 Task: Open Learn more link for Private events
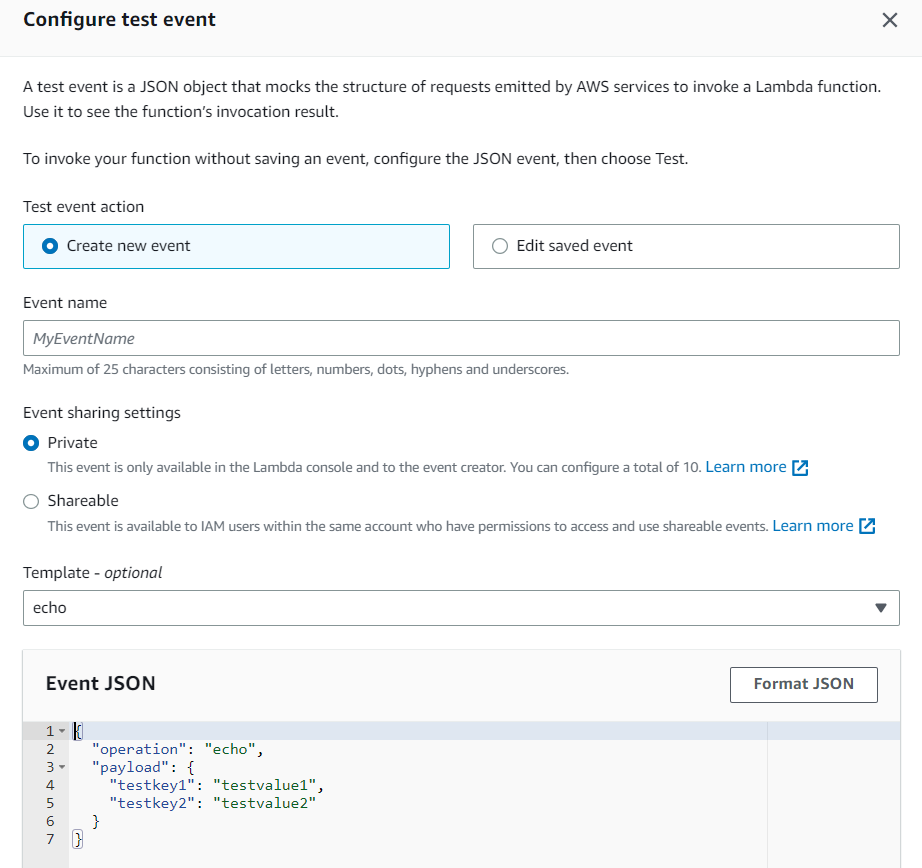(746, 467)
